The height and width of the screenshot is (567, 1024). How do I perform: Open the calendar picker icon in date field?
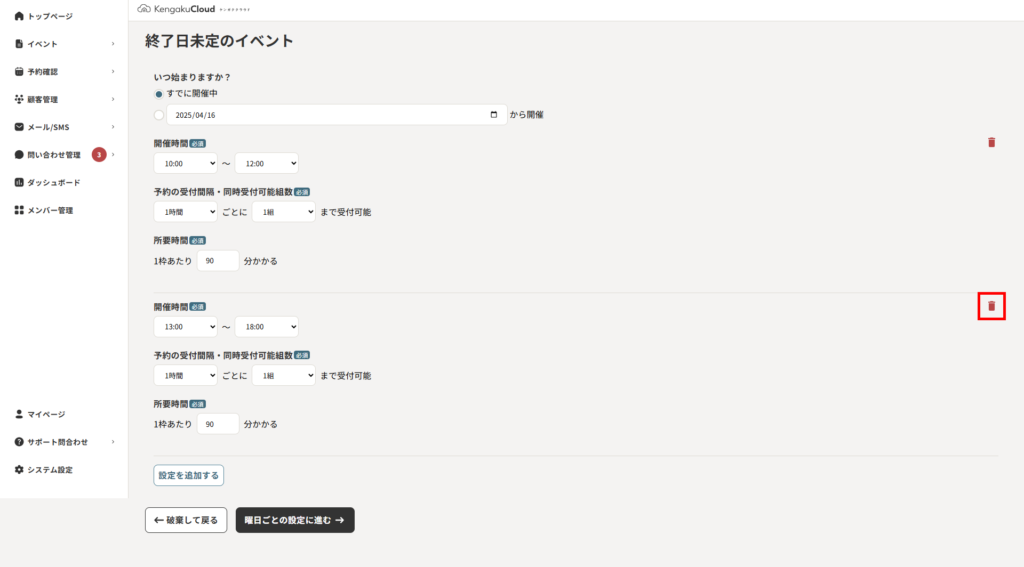tap(494, 114)
